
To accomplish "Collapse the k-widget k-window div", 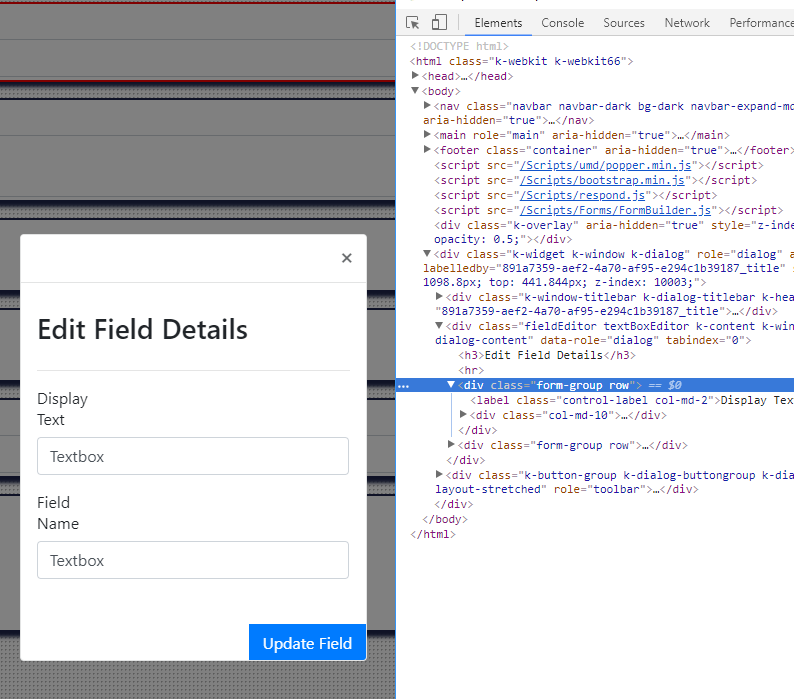I will click(427, 253).
